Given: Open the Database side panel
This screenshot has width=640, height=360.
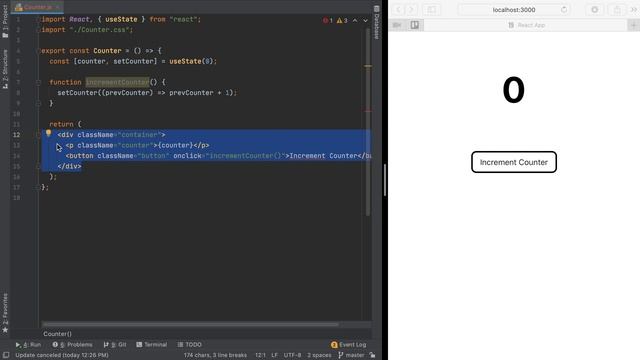Looking at the screenshot, I should [376, 22].
